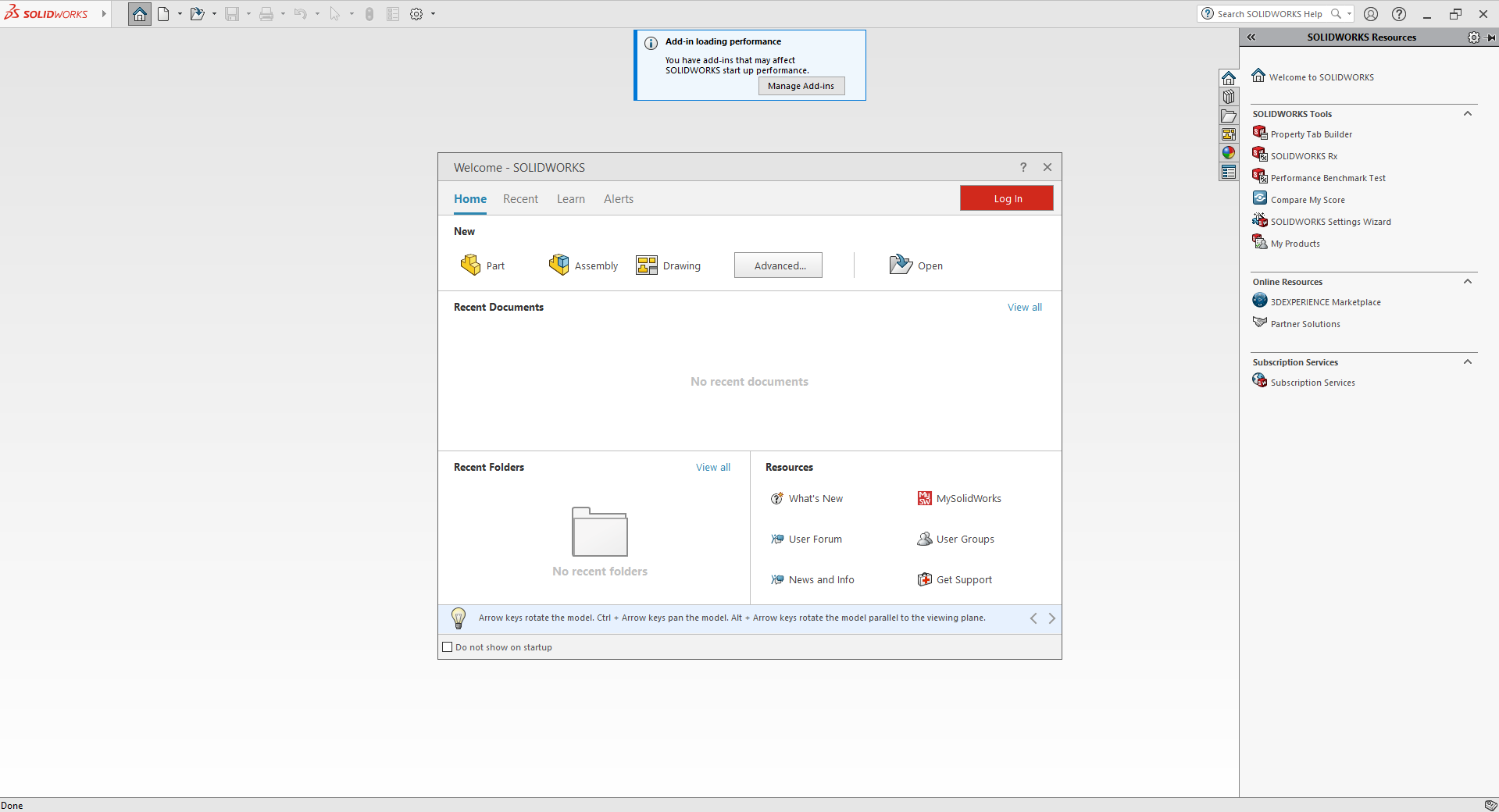Click the status bar icon at bottom right
Screen dimensions: 1499x812
coord(1490,805)
